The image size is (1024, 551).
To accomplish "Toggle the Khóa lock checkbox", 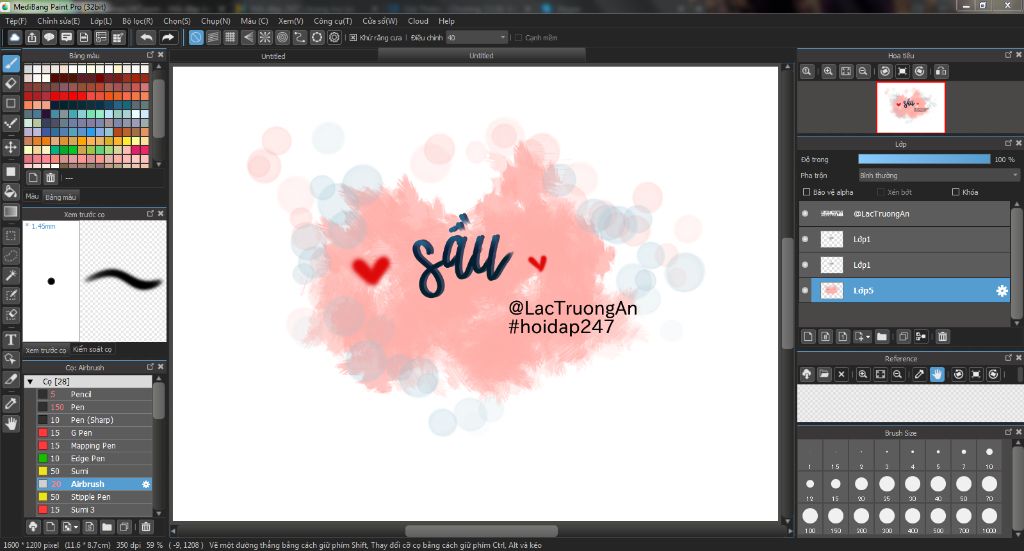I will pos(955,192).
